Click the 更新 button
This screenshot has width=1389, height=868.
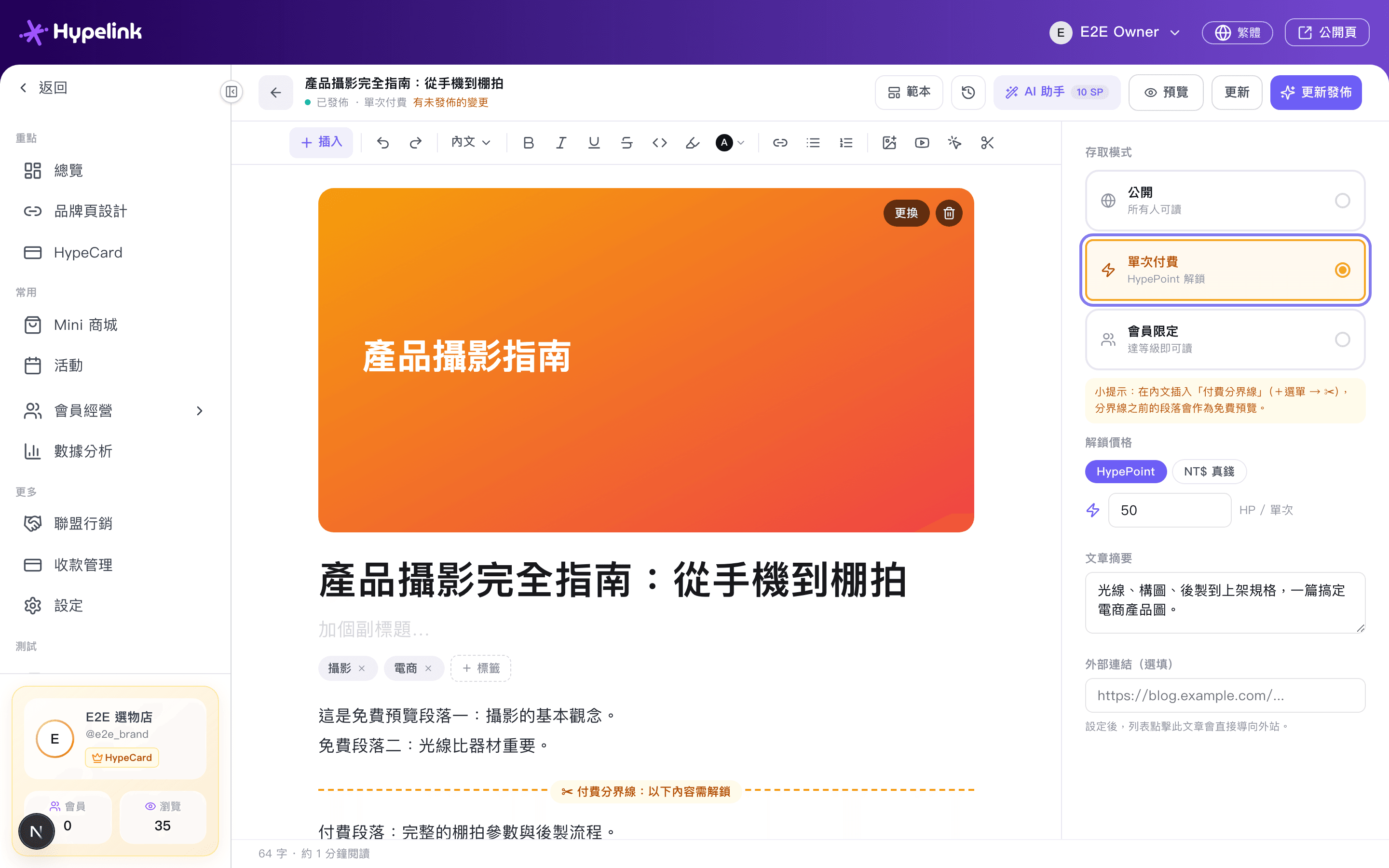(1236, 93)
